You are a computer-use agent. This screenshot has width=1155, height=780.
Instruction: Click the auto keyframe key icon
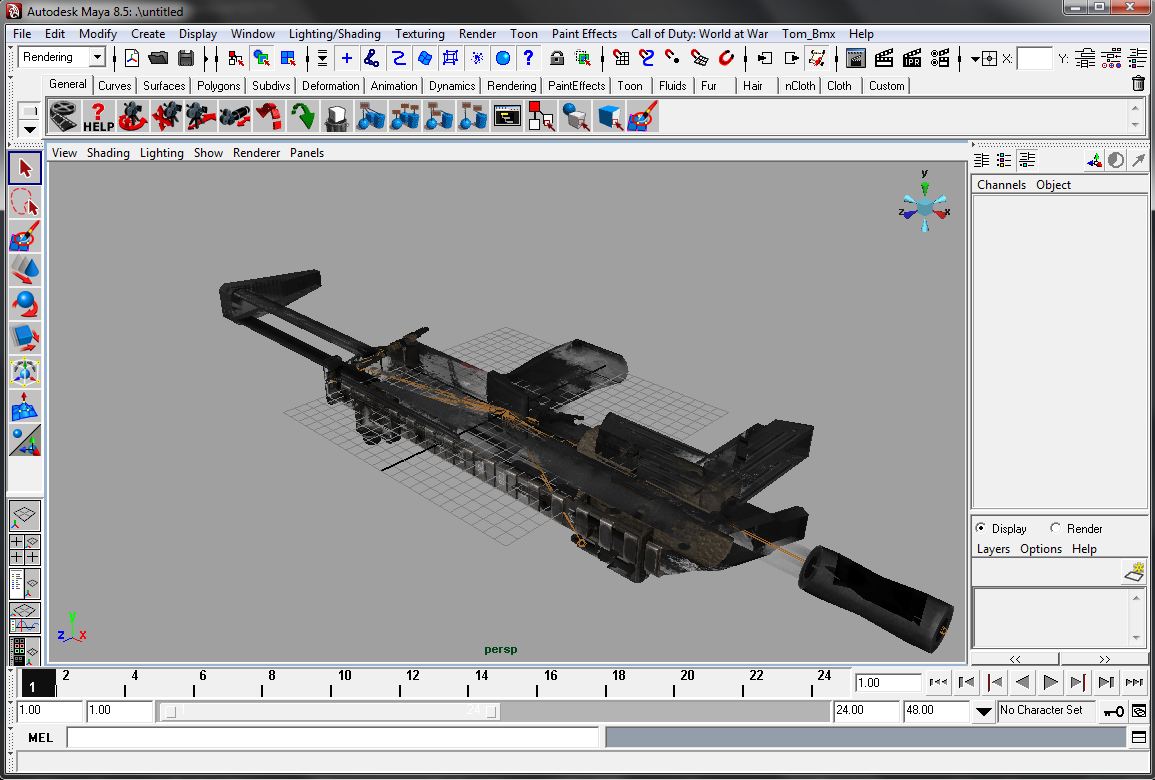[1113, 711]
